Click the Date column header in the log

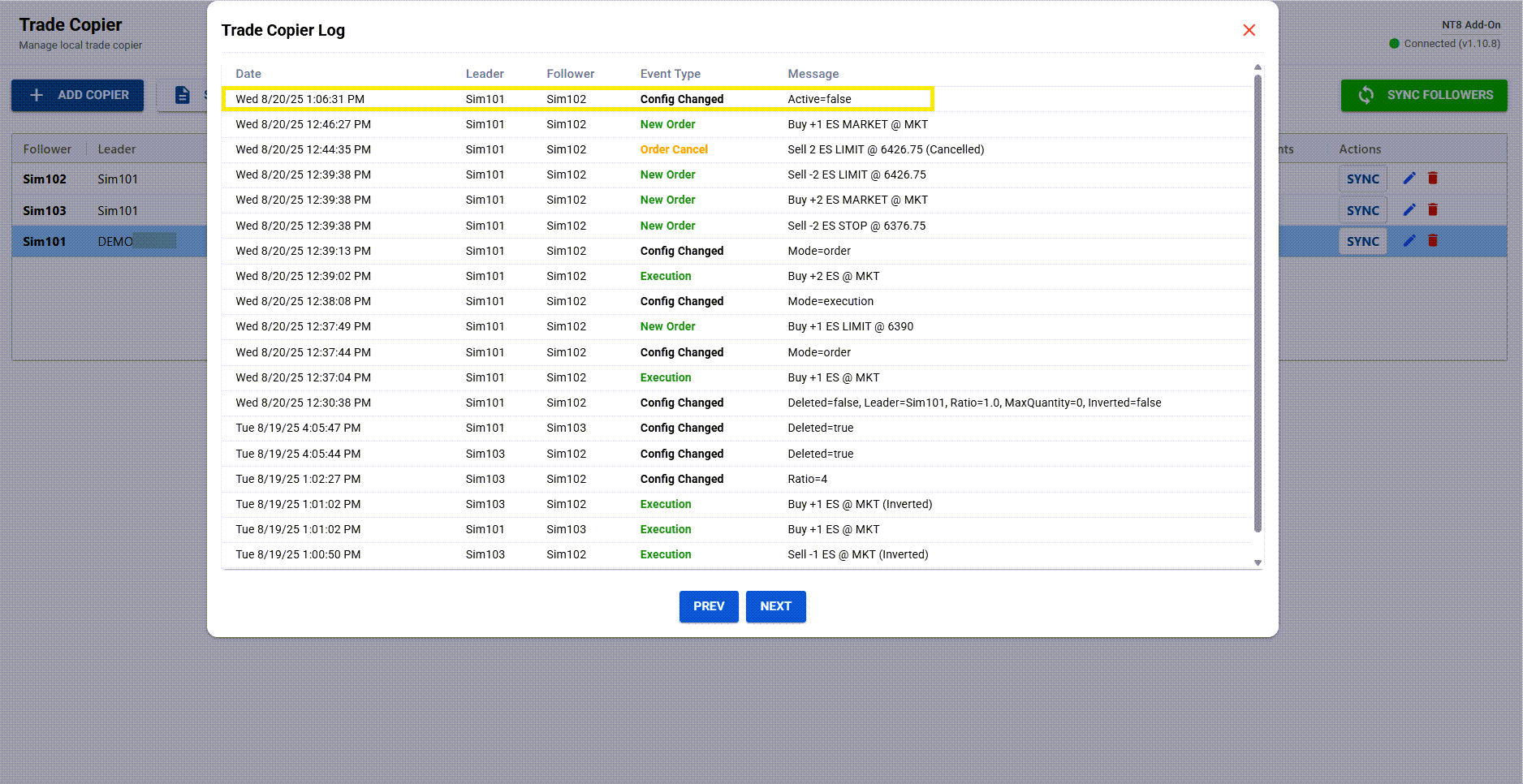[x=248, y=74]
